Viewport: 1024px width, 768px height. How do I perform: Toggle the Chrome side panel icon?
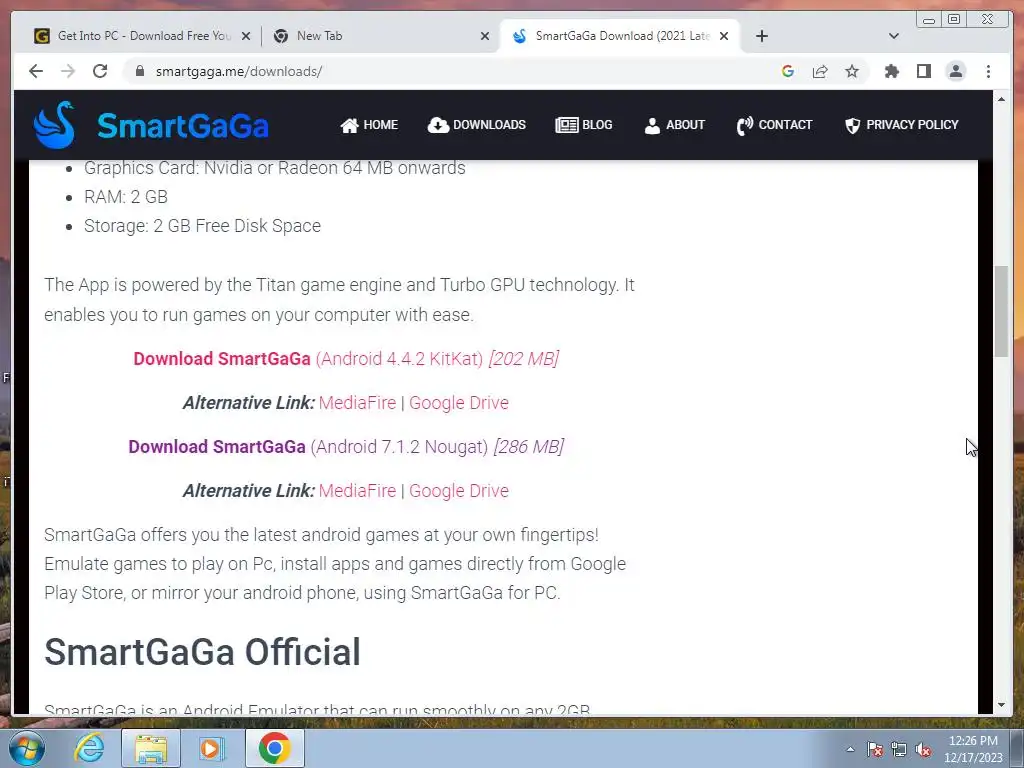click(x=923, y=71)
